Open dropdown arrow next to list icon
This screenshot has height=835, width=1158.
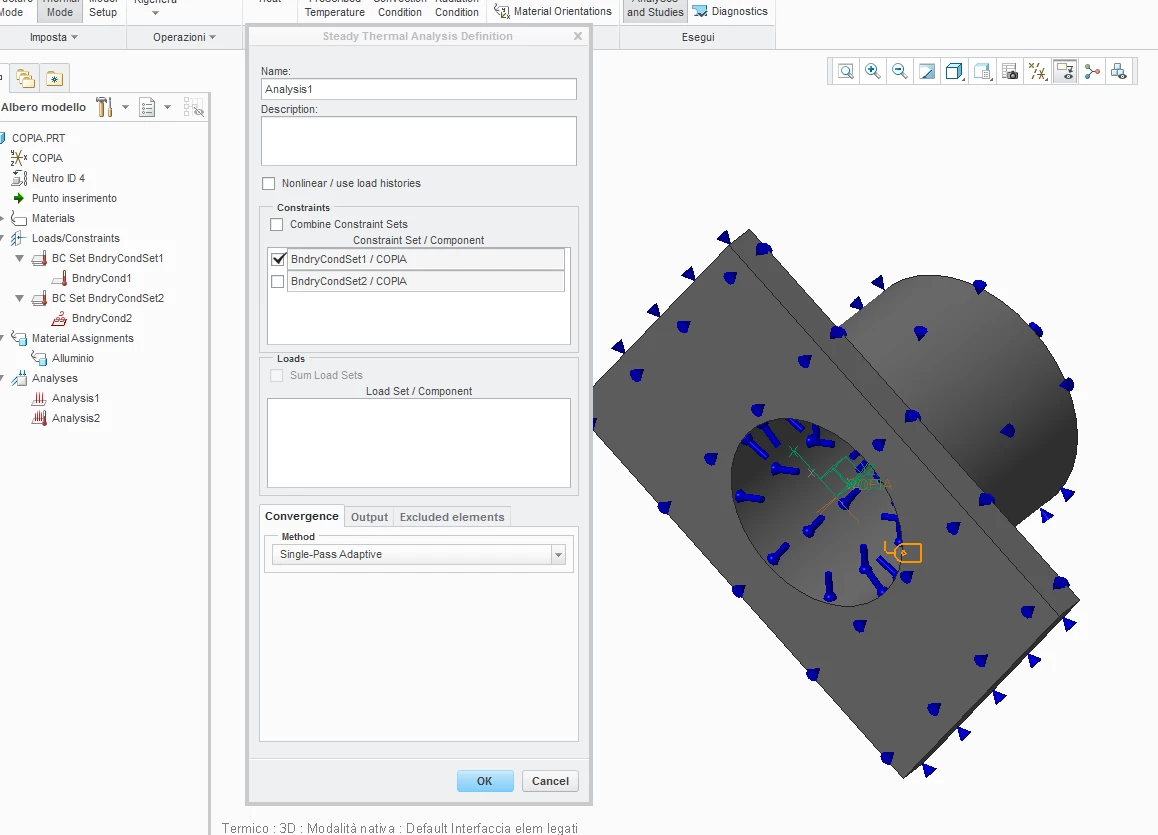[x=168, y=108]
